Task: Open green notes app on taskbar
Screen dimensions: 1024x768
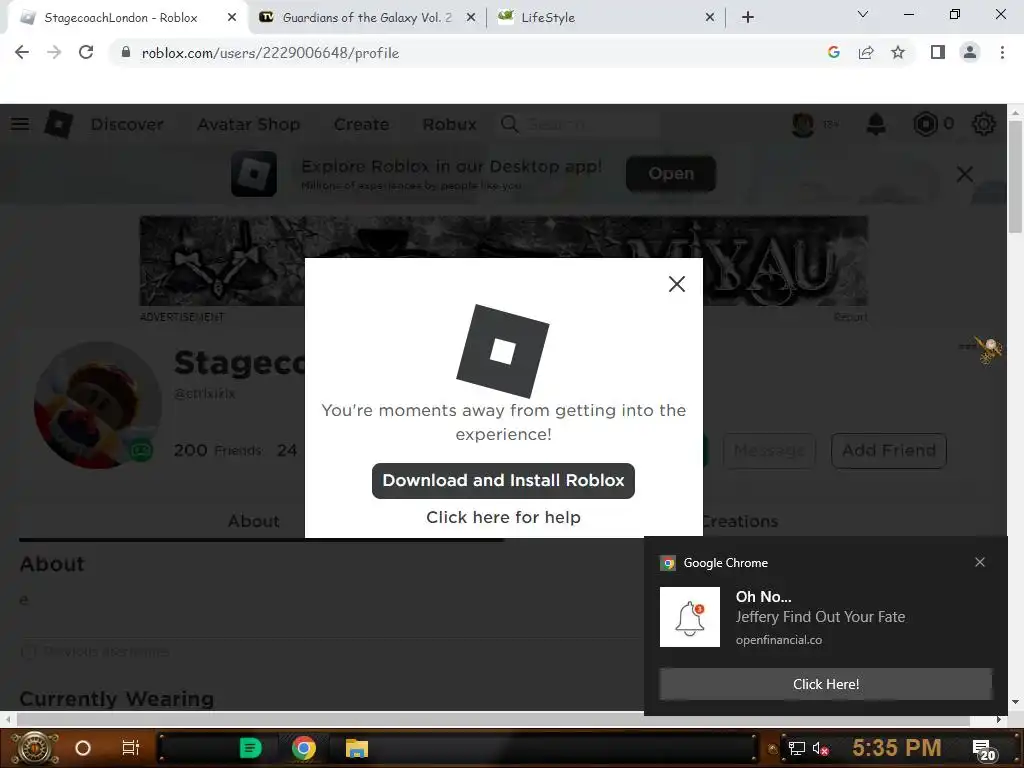Action: pyautogui.click(x=250, y=748)
